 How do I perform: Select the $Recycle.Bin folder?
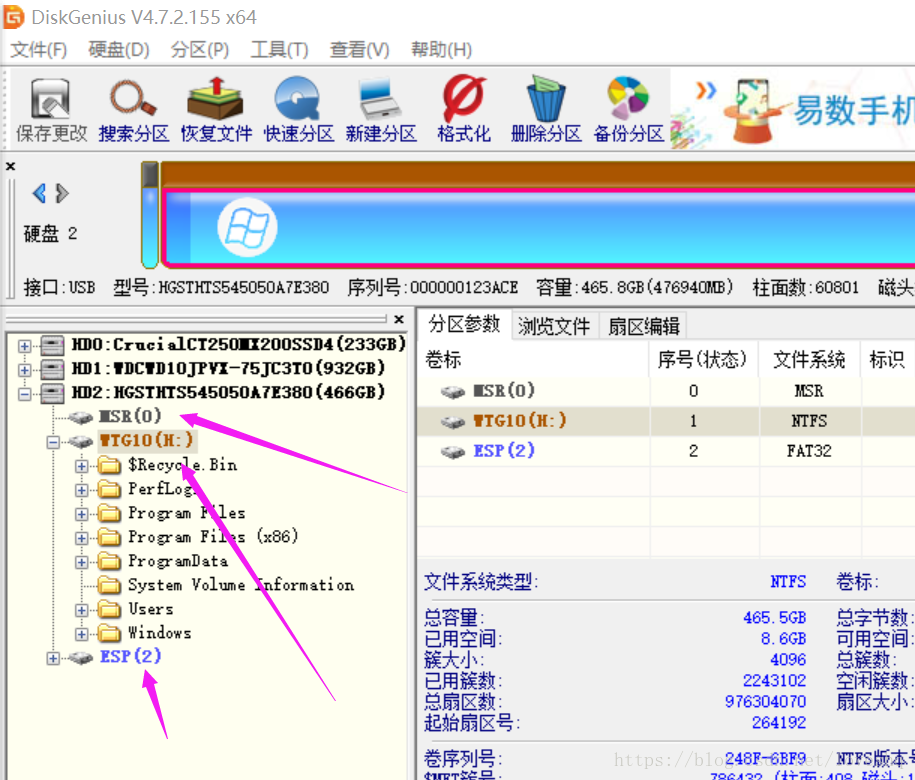tap(183, 465)
